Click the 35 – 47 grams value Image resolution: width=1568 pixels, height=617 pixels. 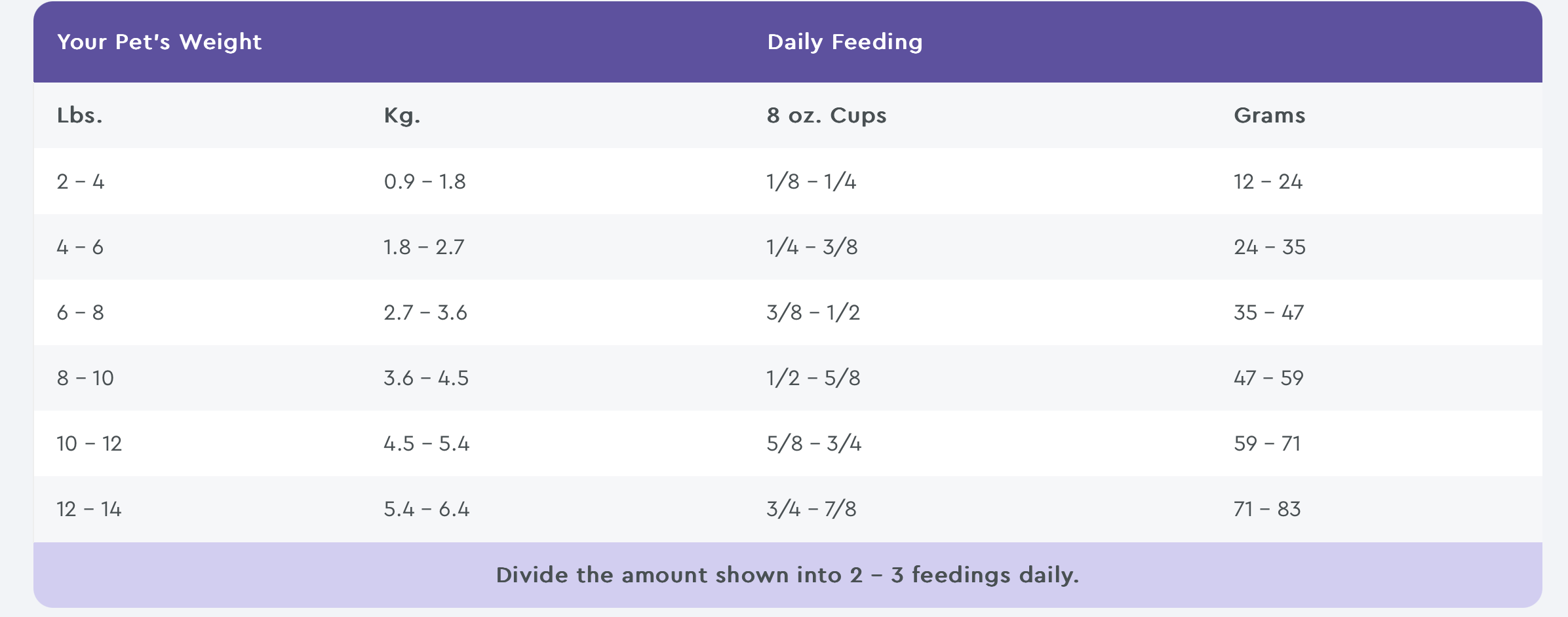pos(1268,312)
